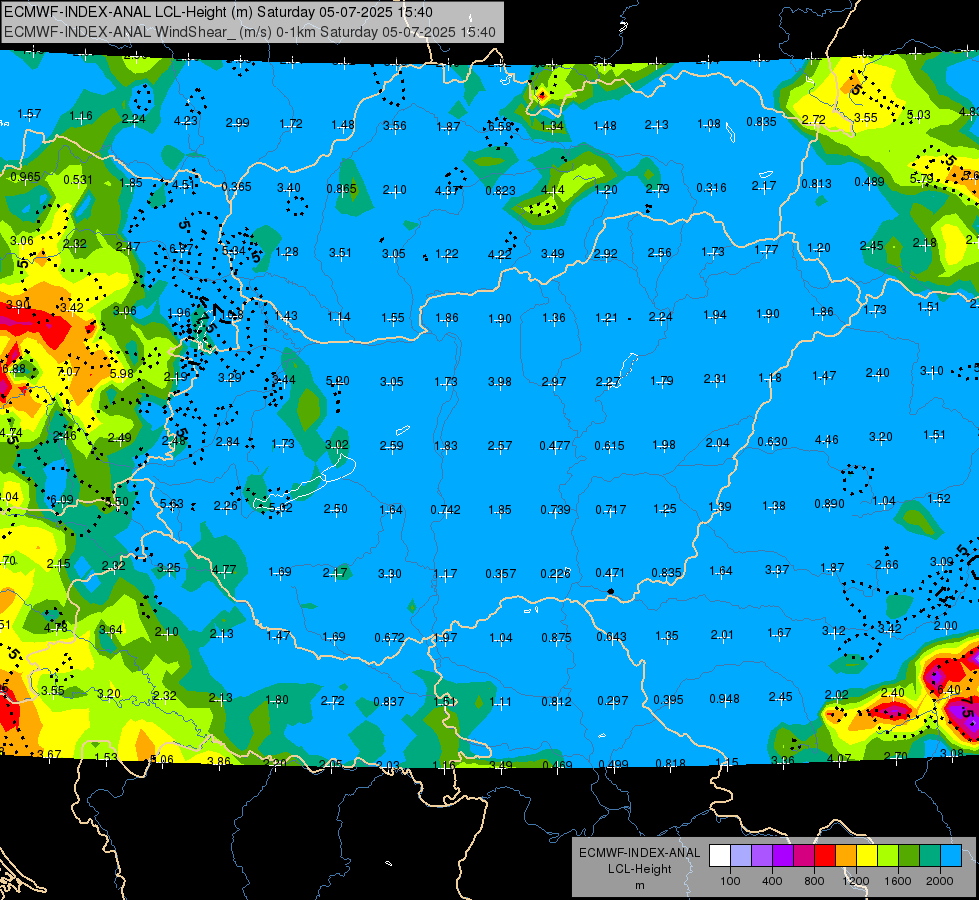Screen dimensions: 979x900
Task: Click the wind shear value '0.477'
Action: pyautogui.click(x=555, y=445)
